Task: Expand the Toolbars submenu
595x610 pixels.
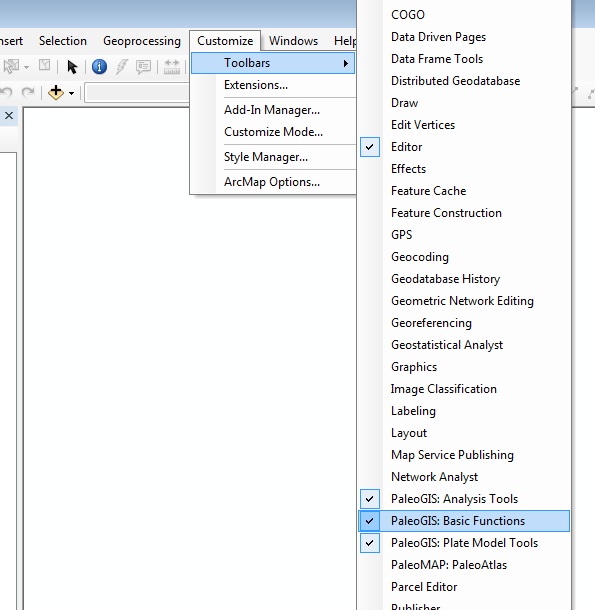Action: tap(273, 63)
